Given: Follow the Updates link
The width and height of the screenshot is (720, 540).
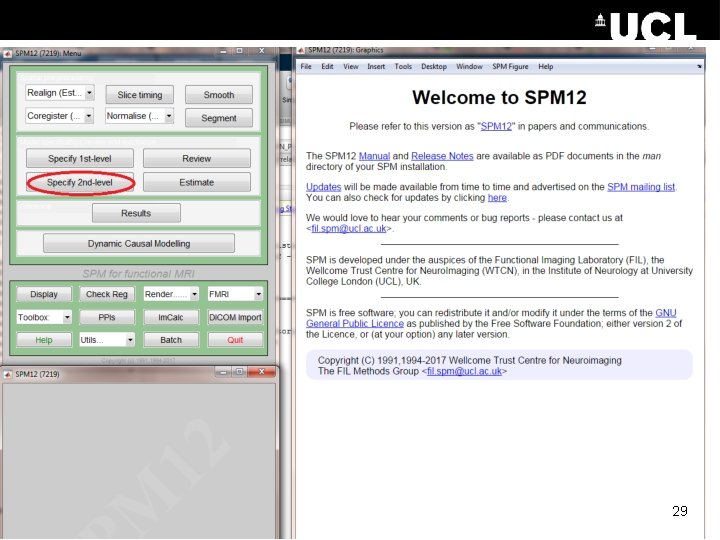Looking at the screenshot, I should click(x=323, y=187).
